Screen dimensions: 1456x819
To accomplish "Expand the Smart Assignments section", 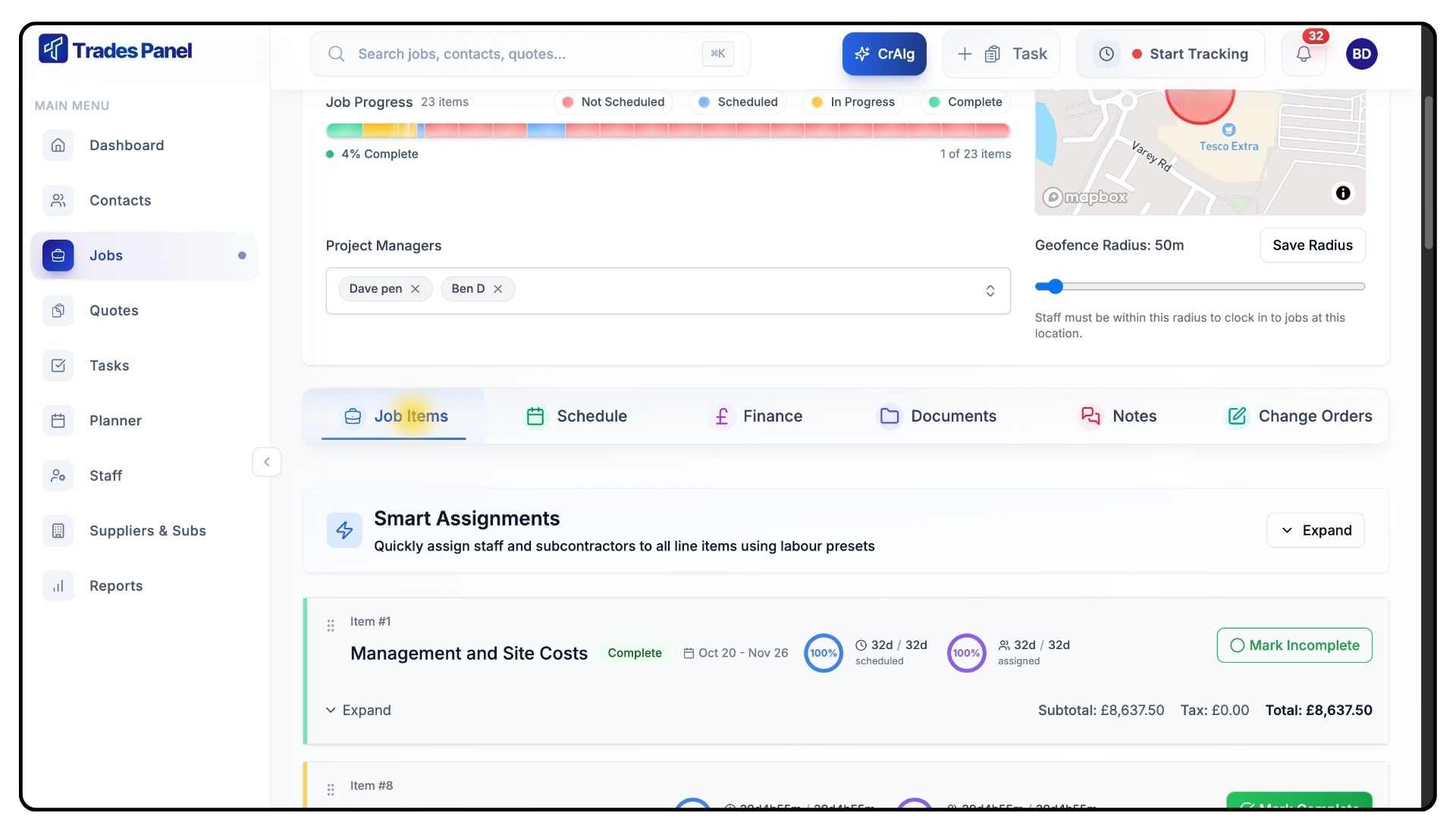I will (1315, 530).
